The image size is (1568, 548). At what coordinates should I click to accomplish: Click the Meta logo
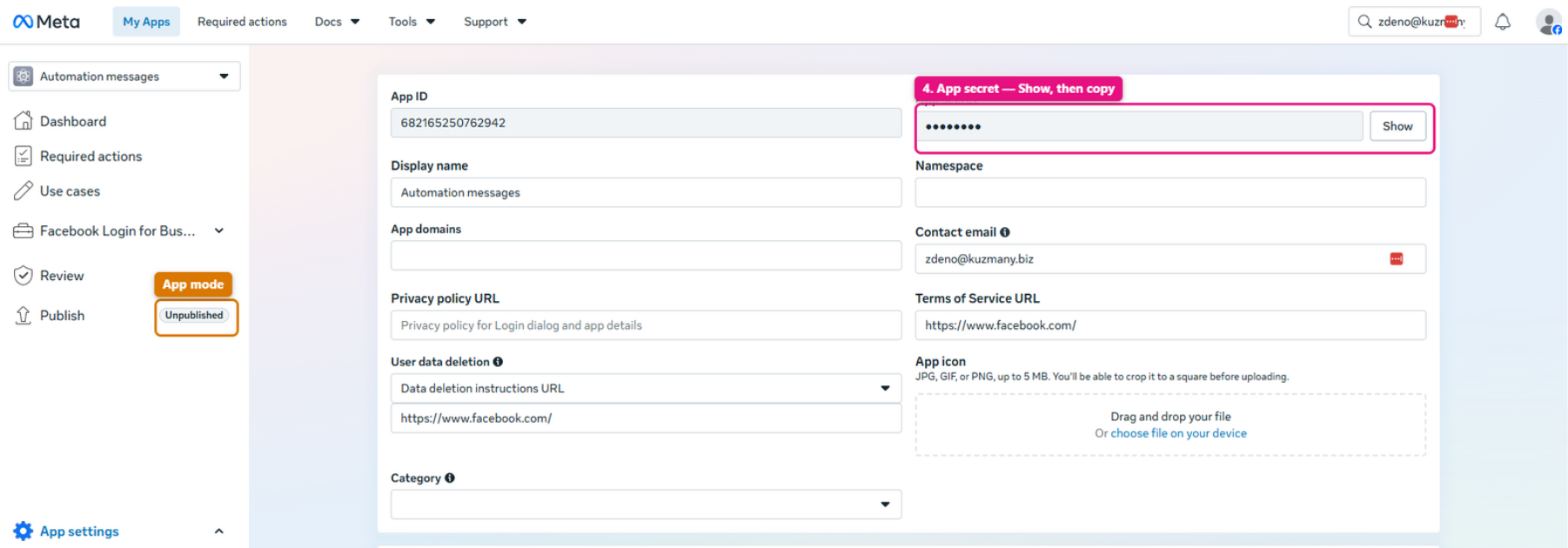tap(46, 22)
